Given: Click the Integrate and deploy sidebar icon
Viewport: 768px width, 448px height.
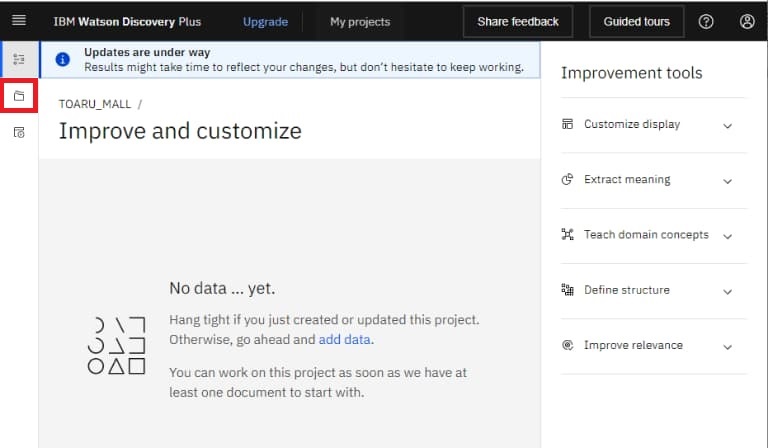Looking at the screenshot, I should click(x=19, y=133).
